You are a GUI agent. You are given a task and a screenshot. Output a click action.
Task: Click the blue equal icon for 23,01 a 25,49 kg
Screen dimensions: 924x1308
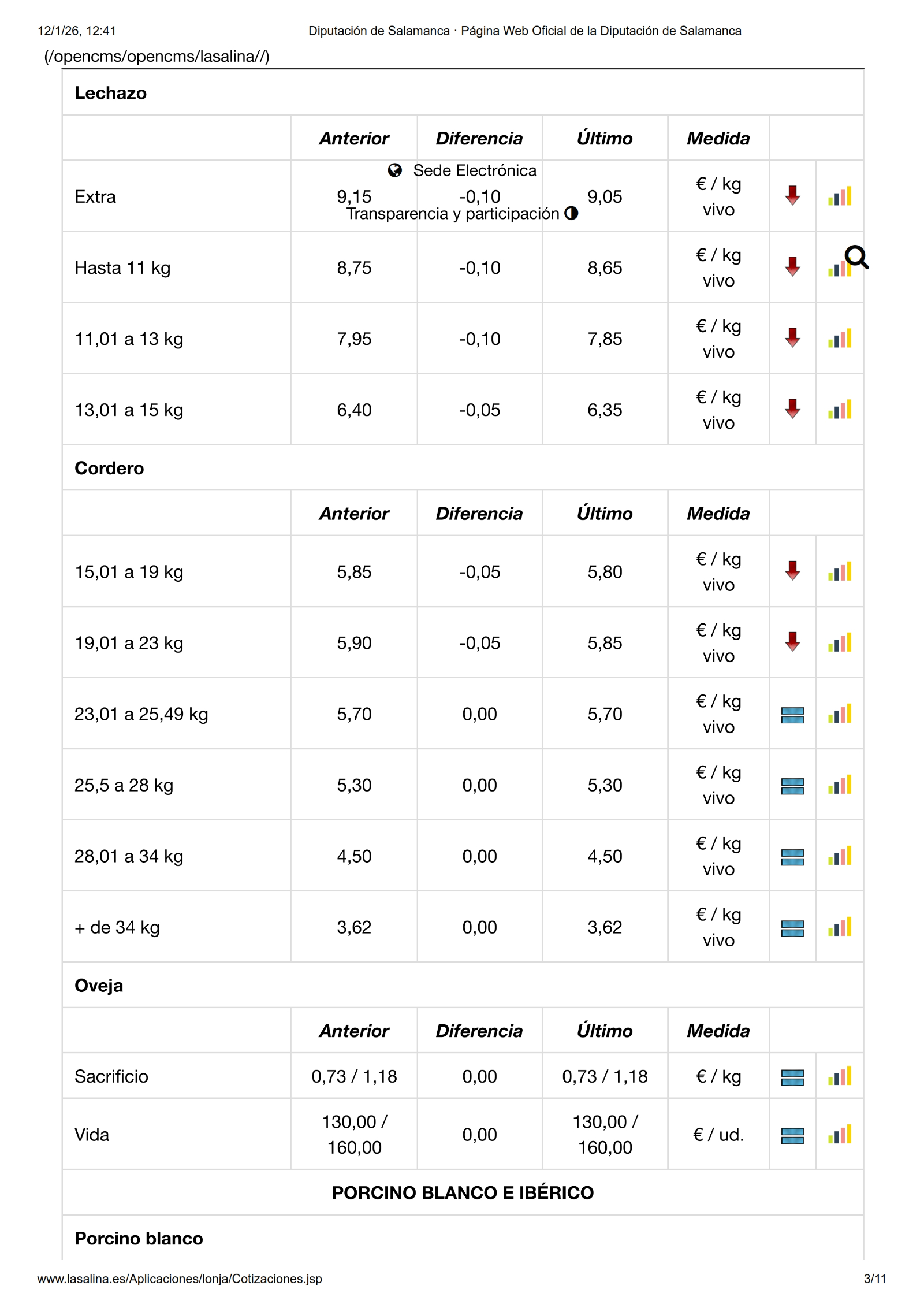tap(792, 715)
